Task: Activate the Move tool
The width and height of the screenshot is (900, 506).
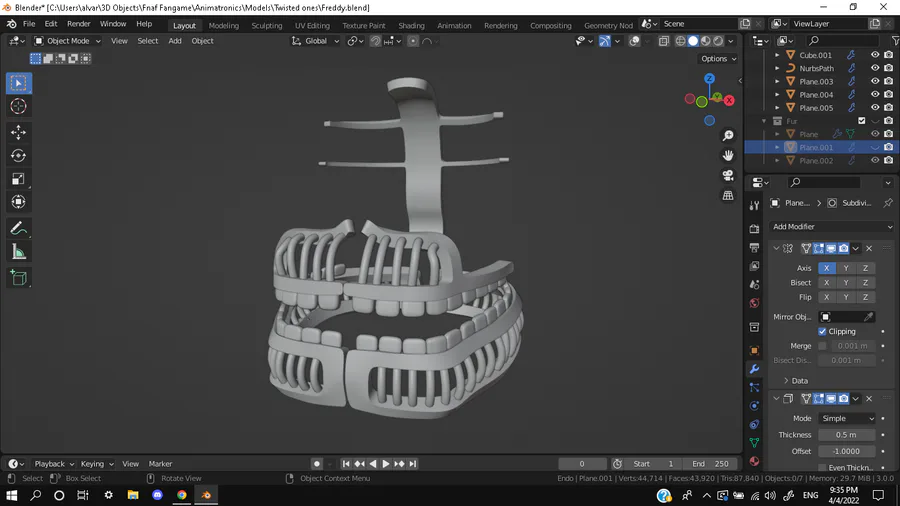Action: (x=18, y=133)
